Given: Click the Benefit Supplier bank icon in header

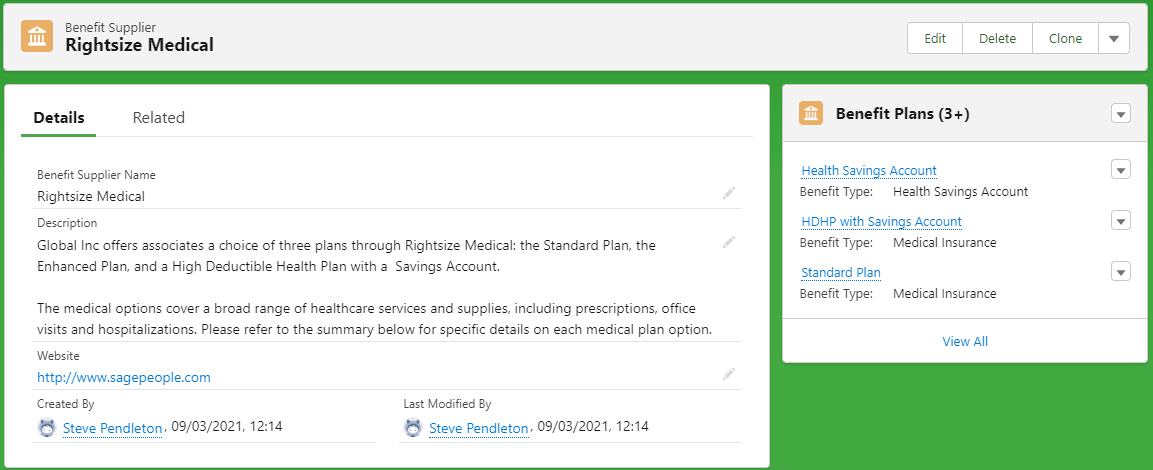Looking at the screenshot, I should point(37,37).
